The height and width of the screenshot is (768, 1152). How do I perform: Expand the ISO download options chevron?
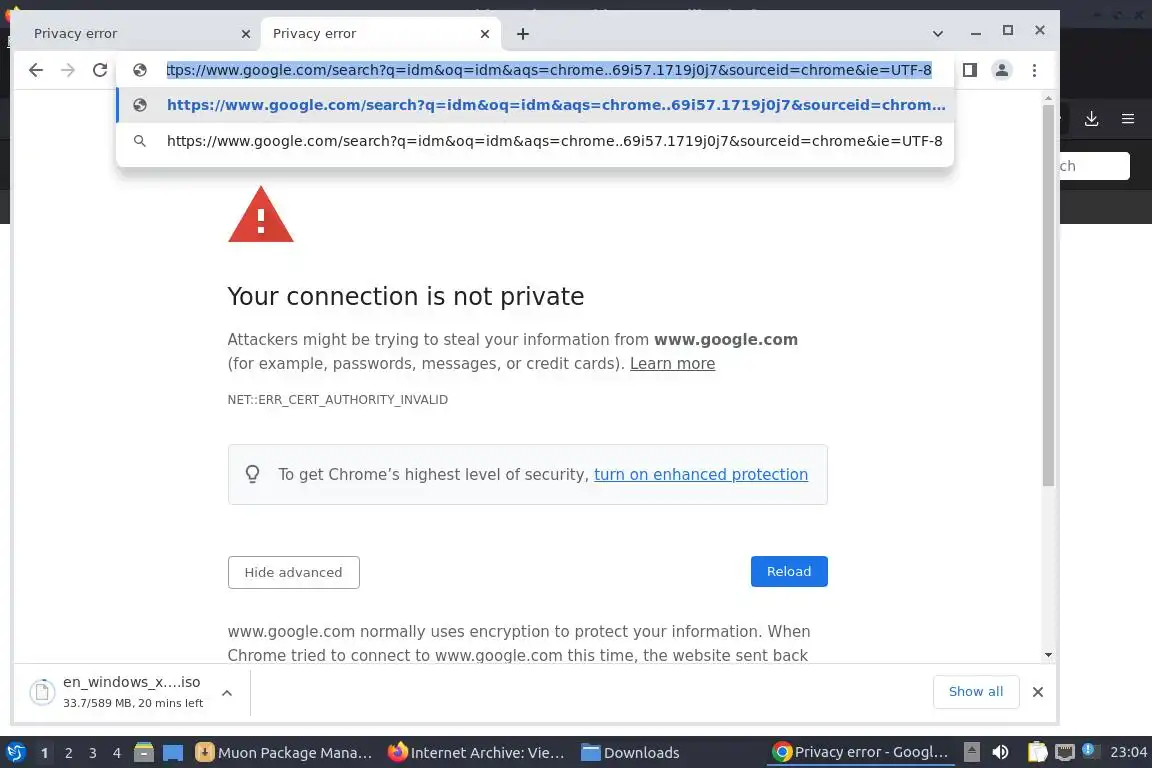tap(227, 692)
